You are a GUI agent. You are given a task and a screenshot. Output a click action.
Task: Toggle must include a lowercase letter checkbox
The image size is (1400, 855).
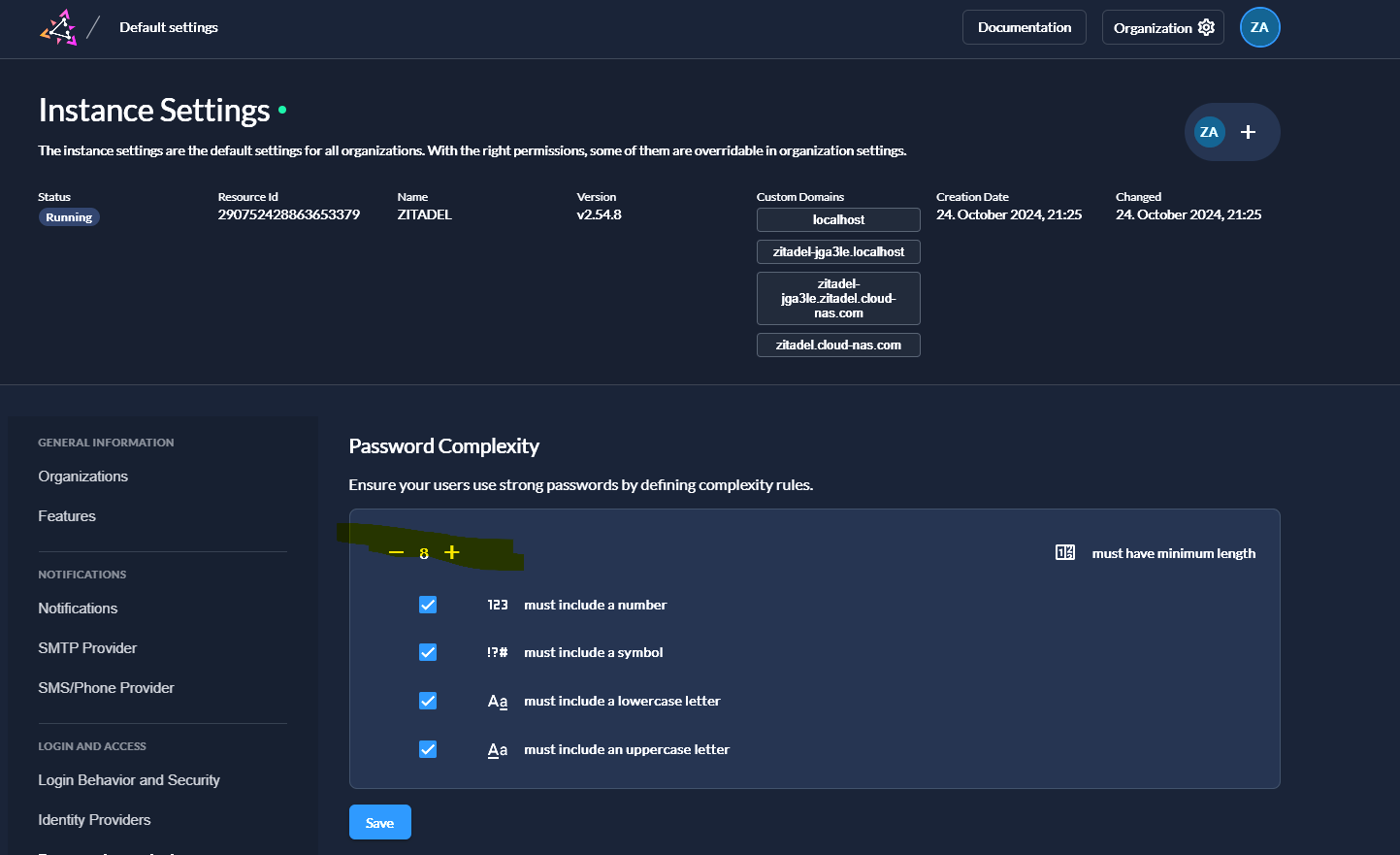(428, 701)
